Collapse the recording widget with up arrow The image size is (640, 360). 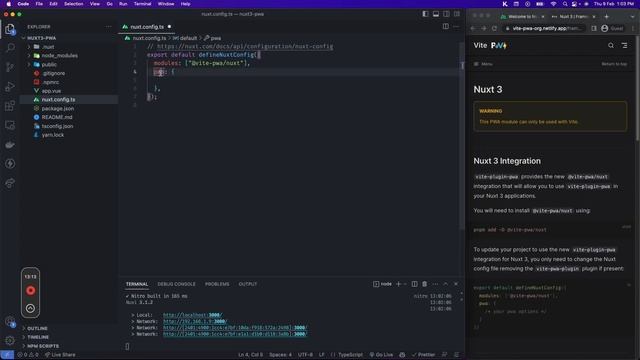tap(31, 309)
